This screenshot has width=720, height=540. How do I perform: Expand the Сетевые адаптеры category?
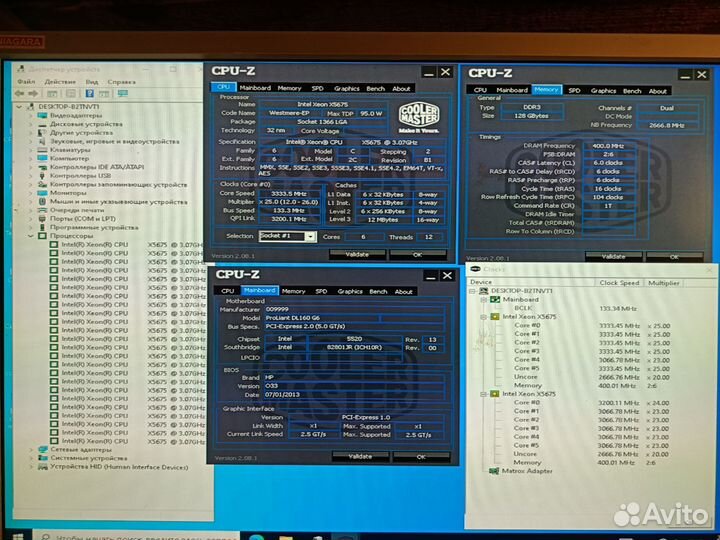pyautogui.click(x=31, y=450)
